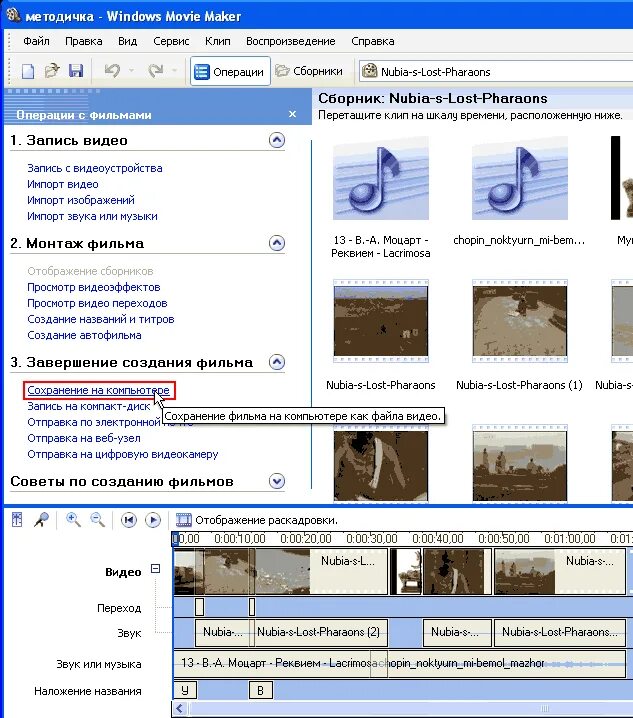Click the Zoom in timeline magnifier
633x718 pixels.
click(x=73, y=520)
